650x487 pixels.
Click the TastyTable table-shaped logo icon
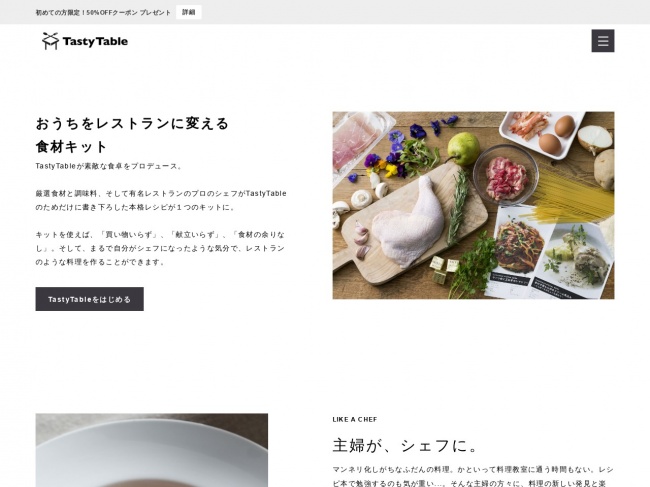(51, 41)
